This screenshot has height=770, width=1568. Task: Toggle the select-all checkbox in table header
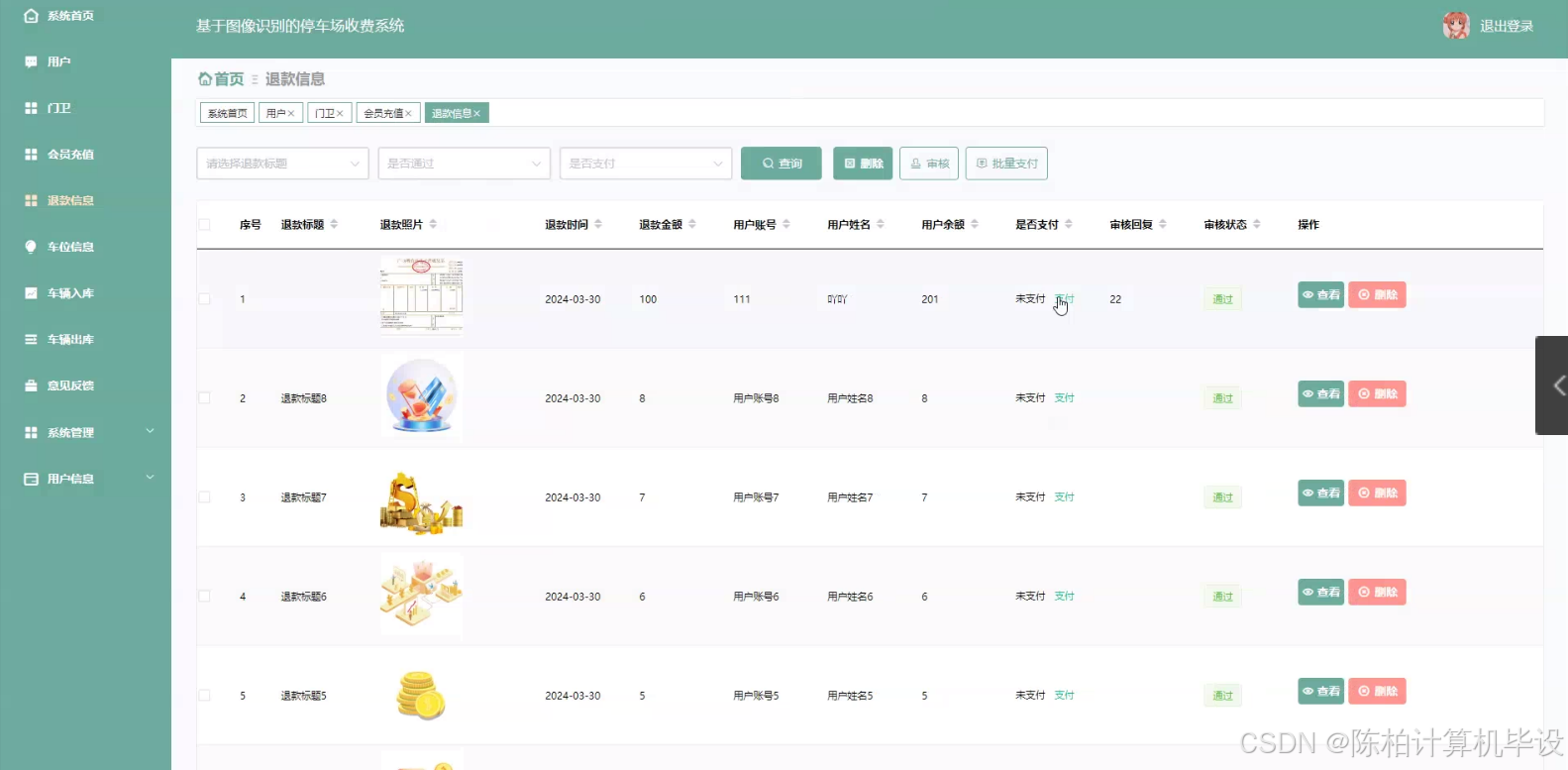coord(204,225)
